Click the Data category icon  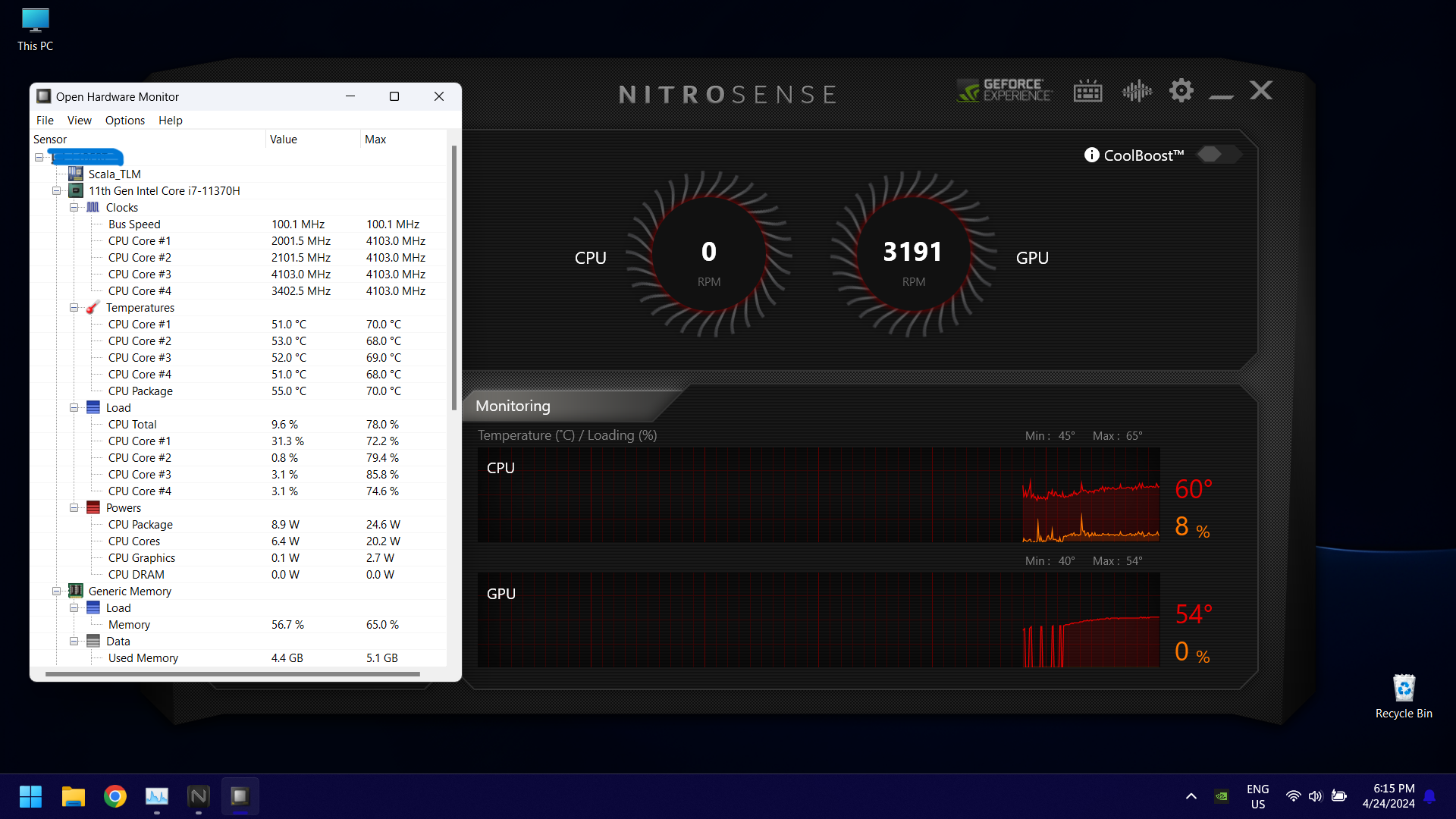(93, 642)
